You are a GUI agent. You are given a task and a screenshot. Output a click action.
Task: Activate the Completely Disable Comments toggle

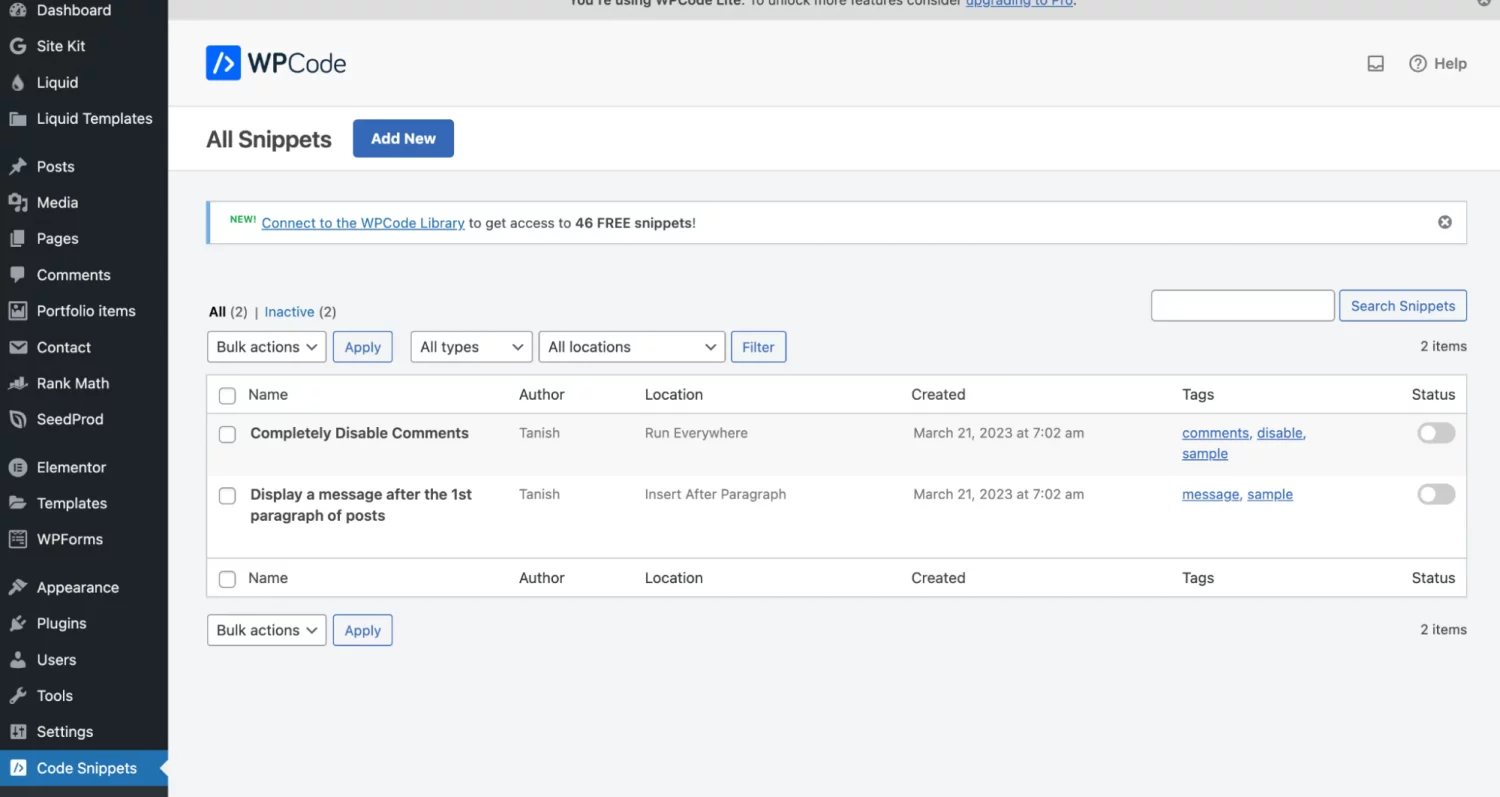click(x=1436, y=433)
